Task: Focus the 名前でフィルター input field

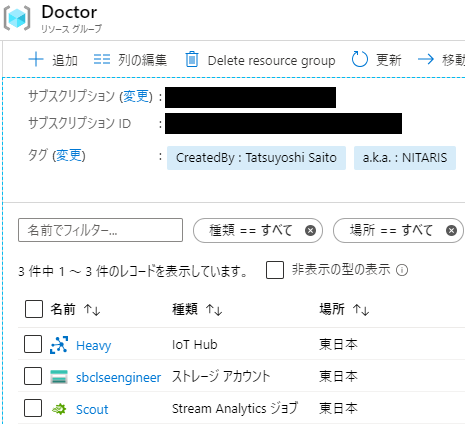Action: click(x=100, y=230)
